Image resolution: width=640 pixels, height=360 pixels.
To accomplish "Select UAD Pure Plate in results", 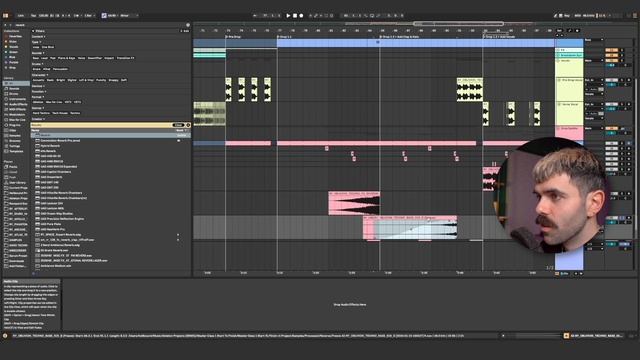I will (x=51, y=224).
